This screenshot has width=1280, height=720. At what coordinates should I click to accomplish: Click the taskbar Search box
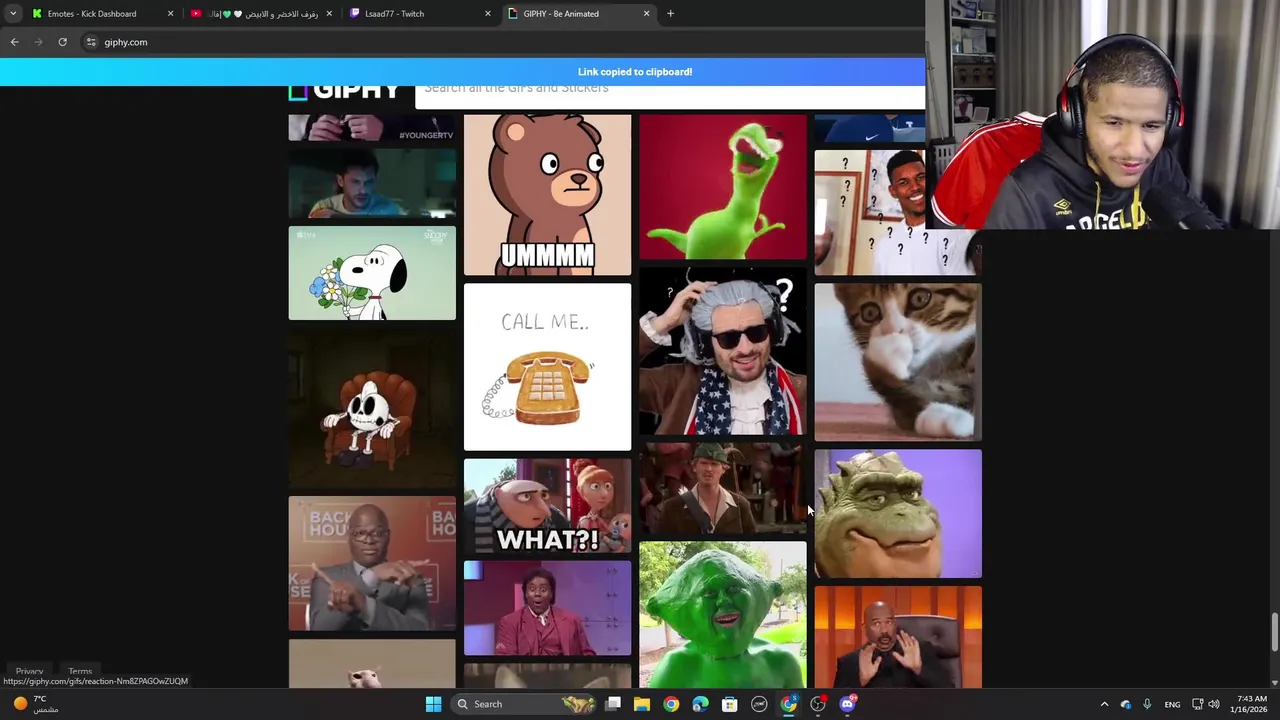pos(525,704)
